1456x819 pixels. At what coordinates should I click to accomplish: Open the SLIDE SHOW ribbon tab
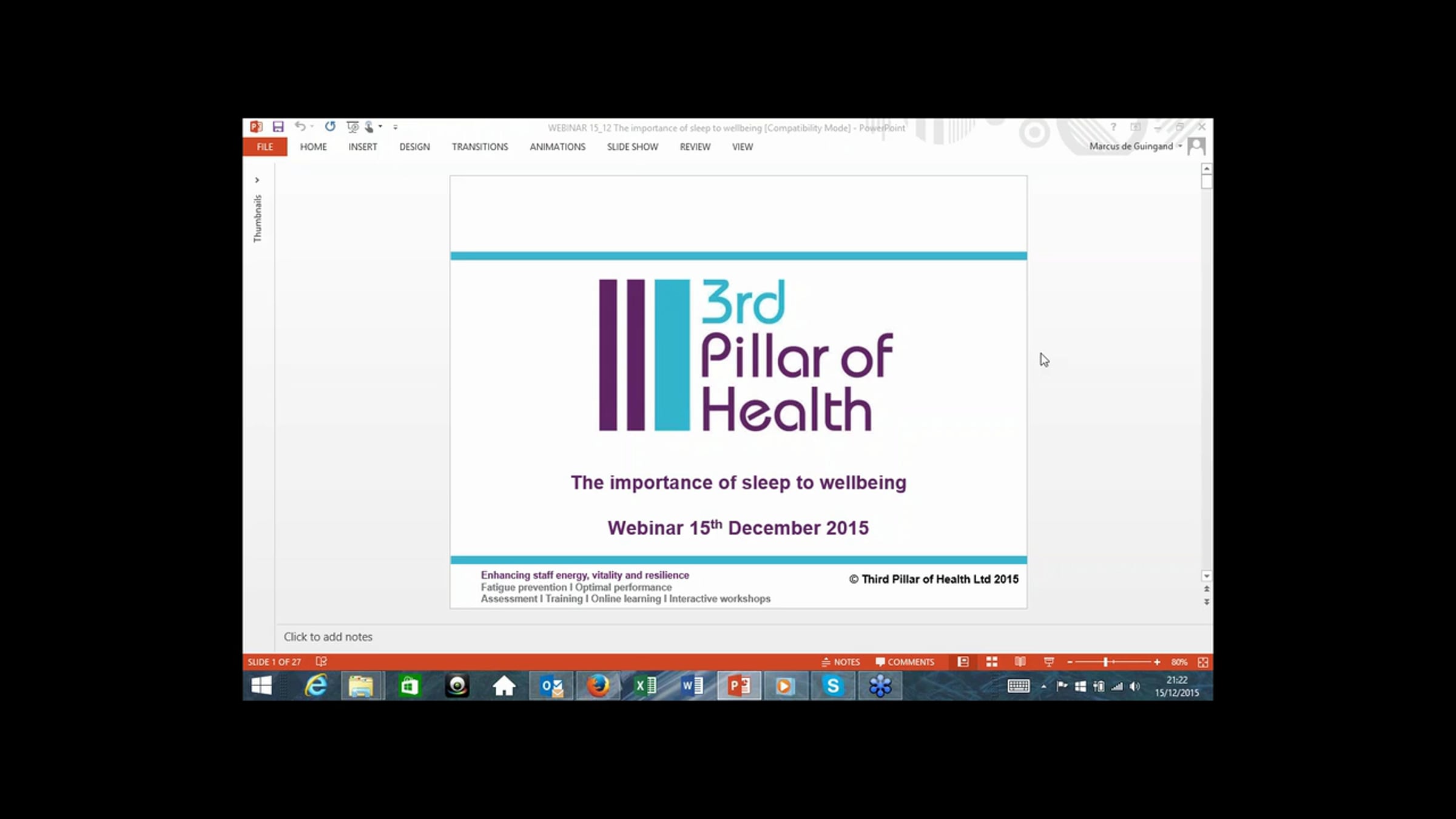(632, 147)
